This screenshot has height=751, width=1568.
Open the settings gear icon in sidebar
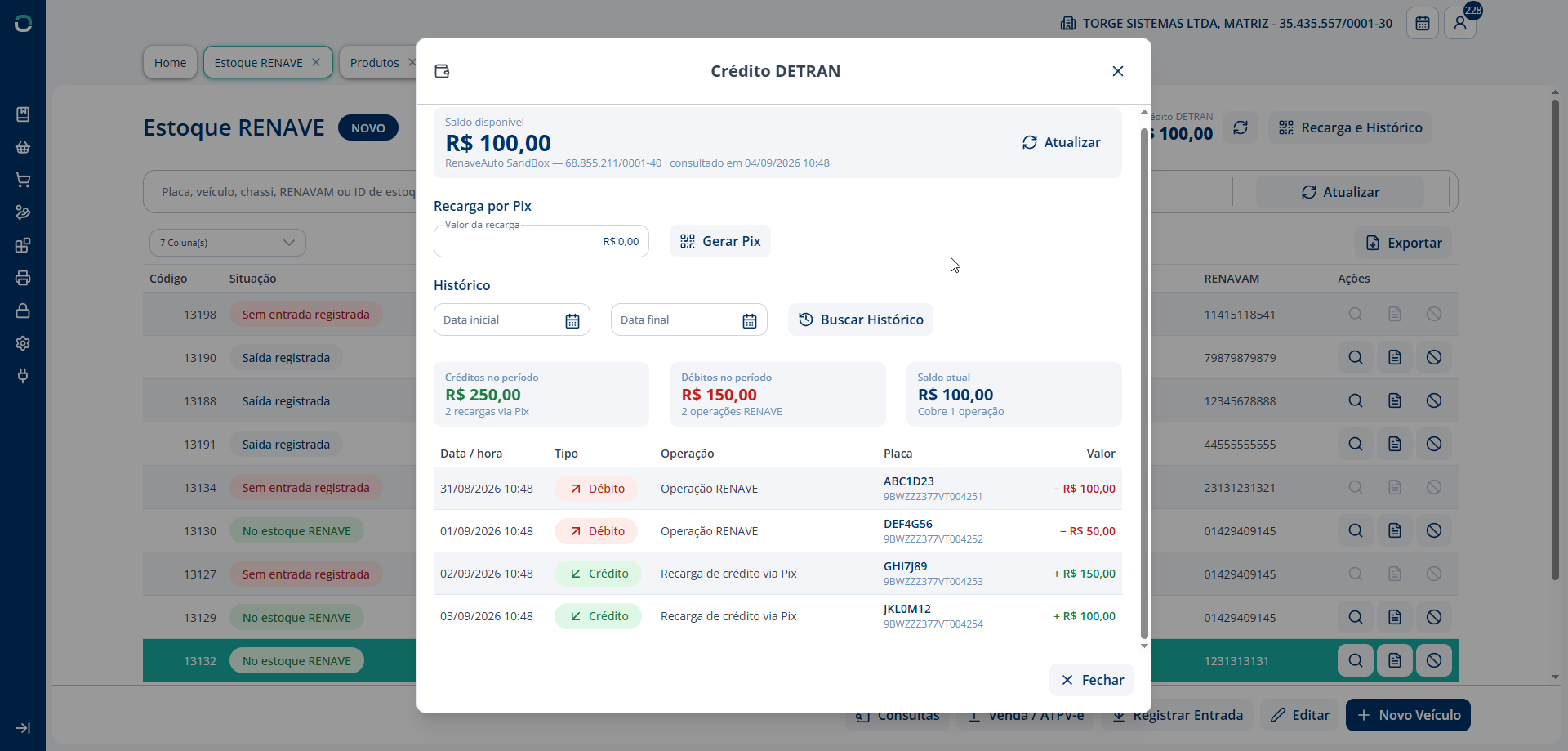click(x=23, y=343)
